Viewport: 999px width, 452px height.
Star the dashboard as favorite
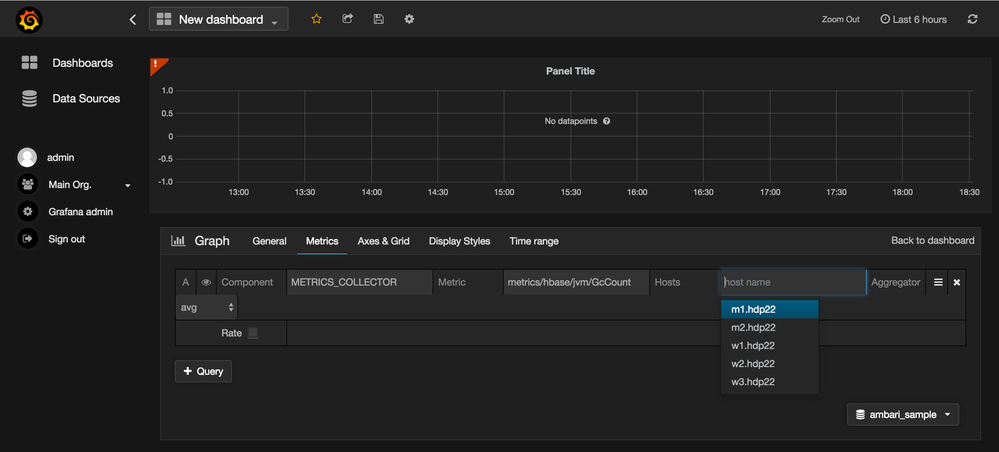317,19
